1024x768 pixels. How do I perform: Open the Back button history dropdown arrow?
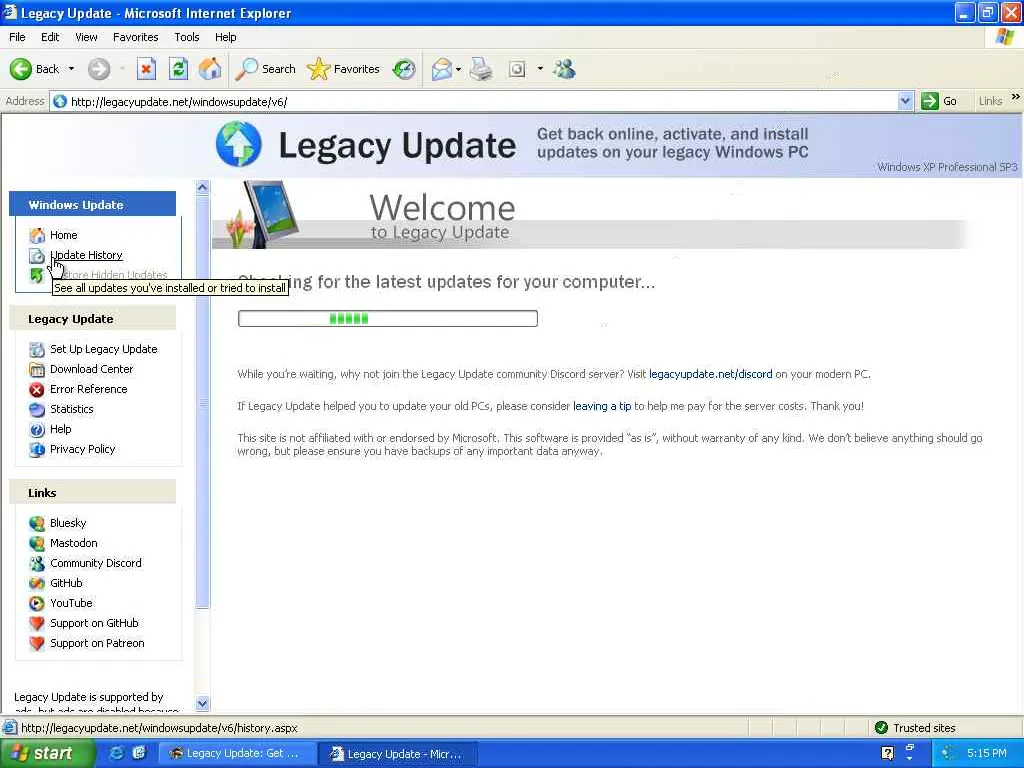(x=71, y=69)
